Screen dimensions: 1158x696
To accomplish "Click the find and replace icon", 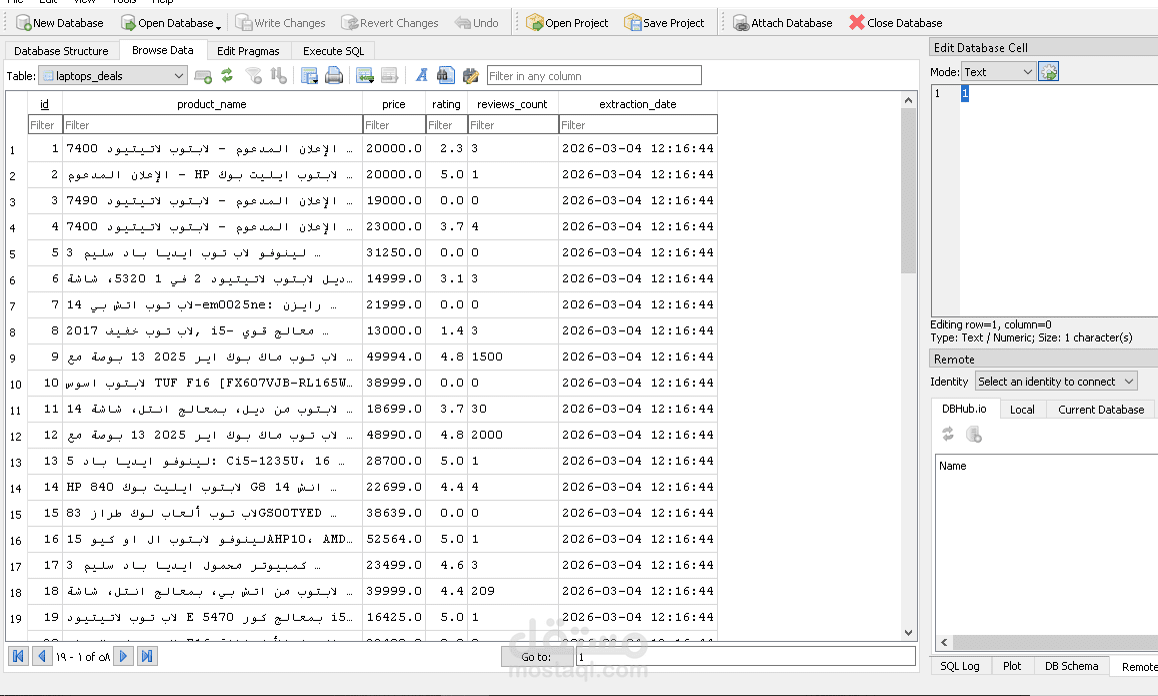I will pos(470,75).
